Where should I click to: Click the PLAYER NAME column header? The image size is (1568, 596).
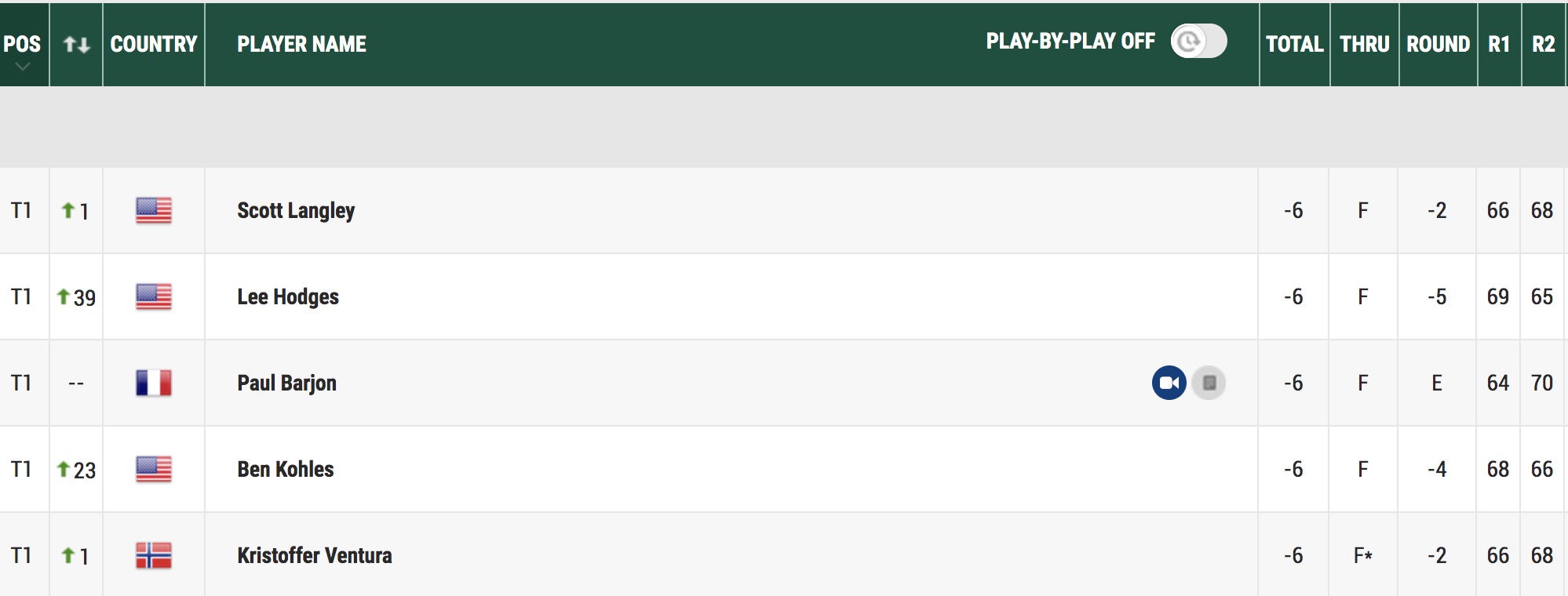(x=302, y=44)
